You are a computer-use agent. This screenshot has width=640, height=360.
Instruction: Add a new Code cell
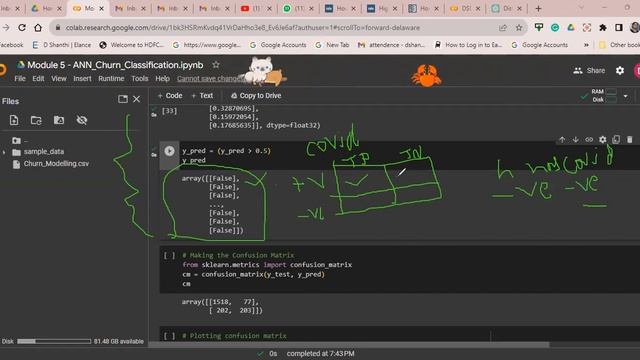coord(170,96)
